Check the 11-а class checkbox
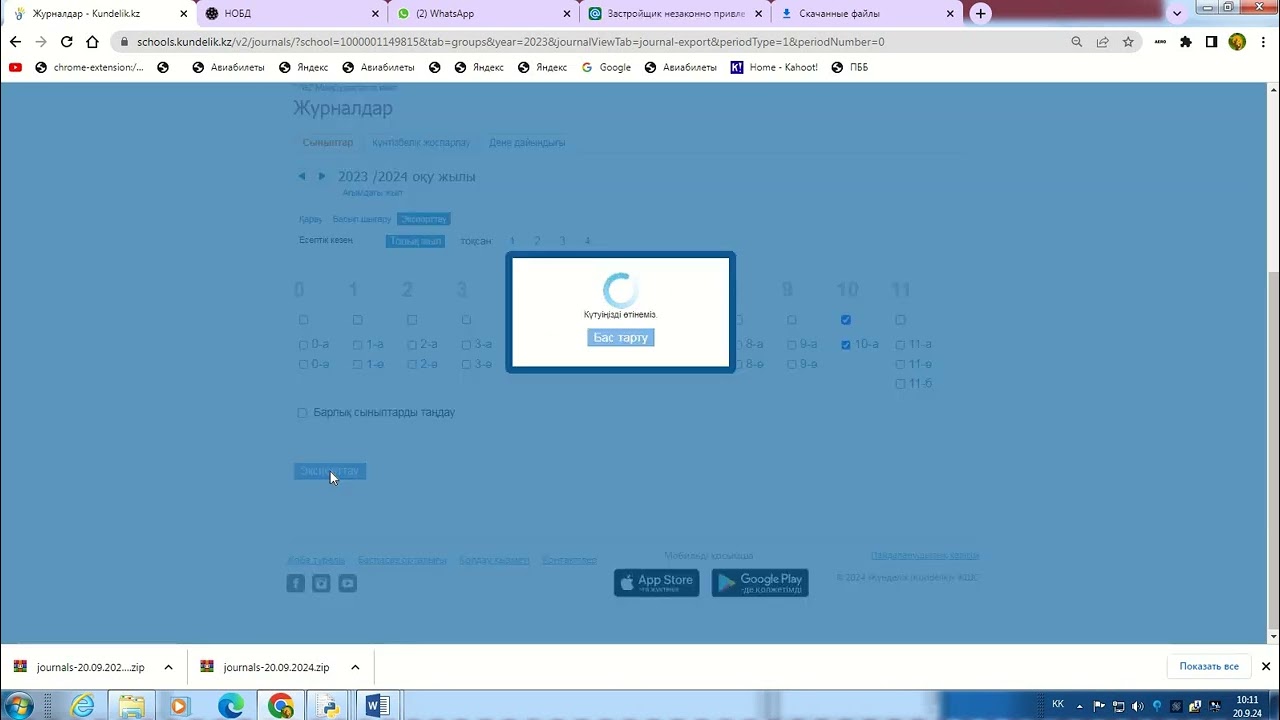Image resolution: width=1280 pixels, height=720 pixels. [900, 345]
